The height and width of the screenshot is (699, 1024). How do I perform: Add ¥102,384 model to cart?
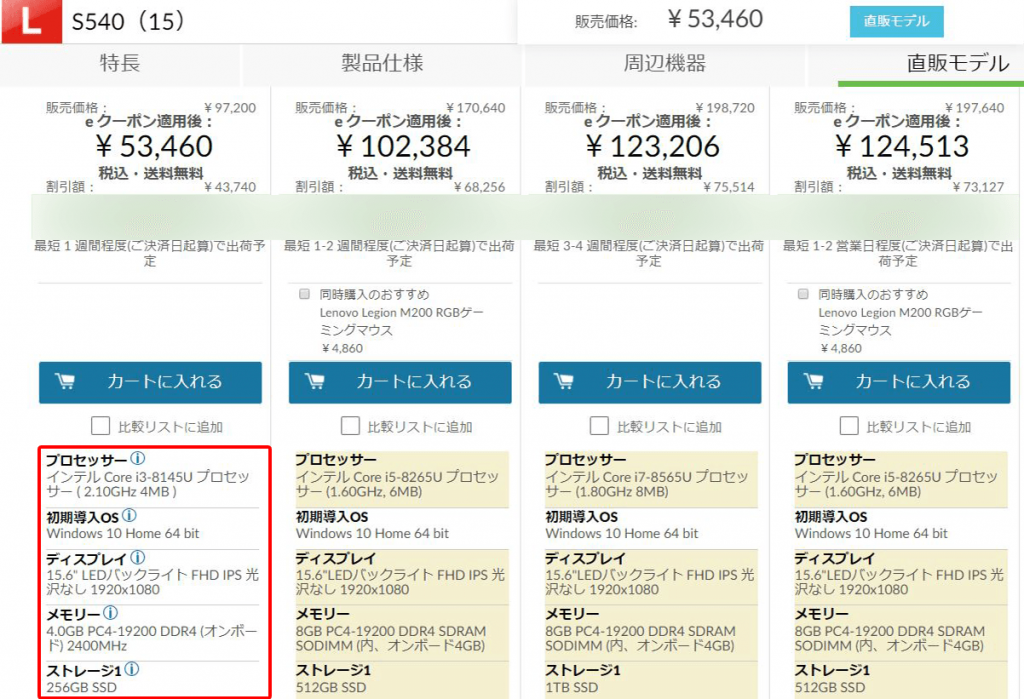400,382
